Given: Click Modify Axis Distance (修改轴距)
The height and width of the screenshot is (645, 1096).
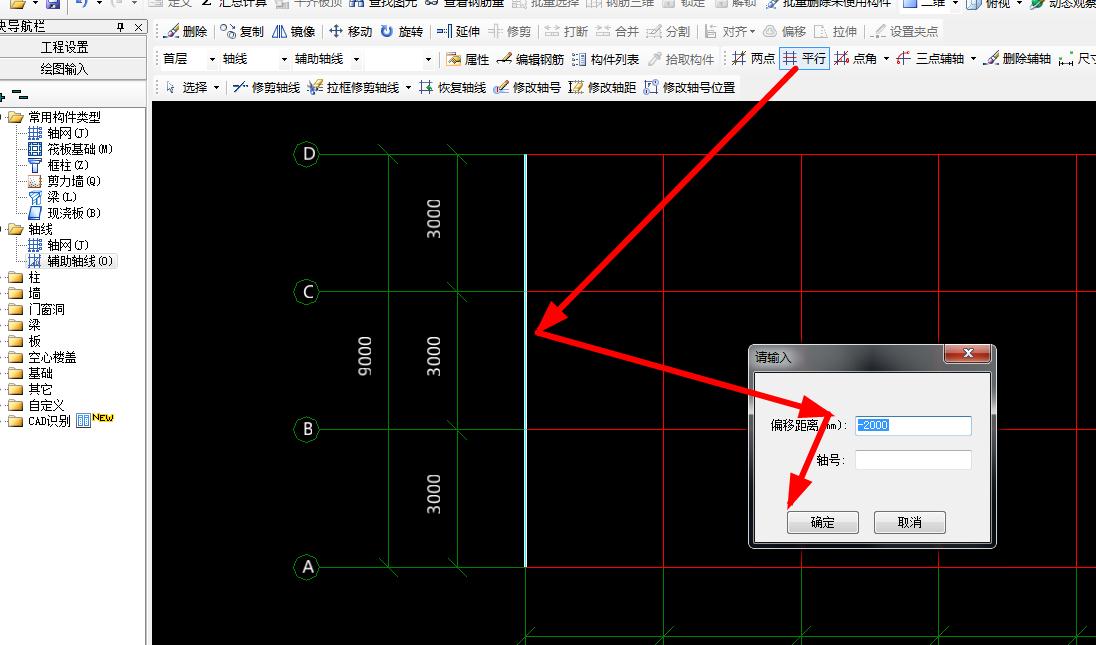Looking at the screenshot, I should (602, 87).
